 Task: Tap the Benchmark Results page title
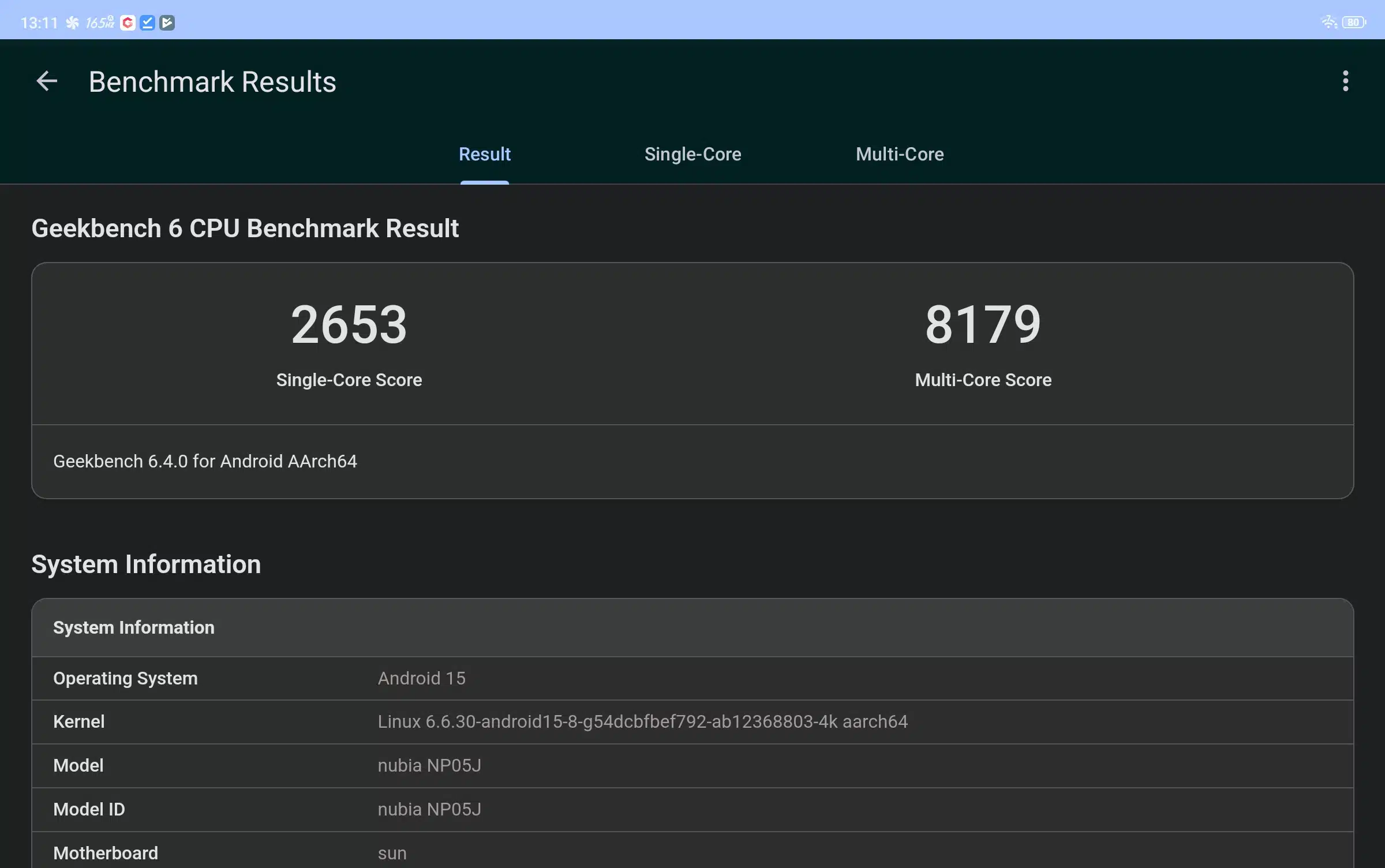pyautogui.click(x=212, y=81)
